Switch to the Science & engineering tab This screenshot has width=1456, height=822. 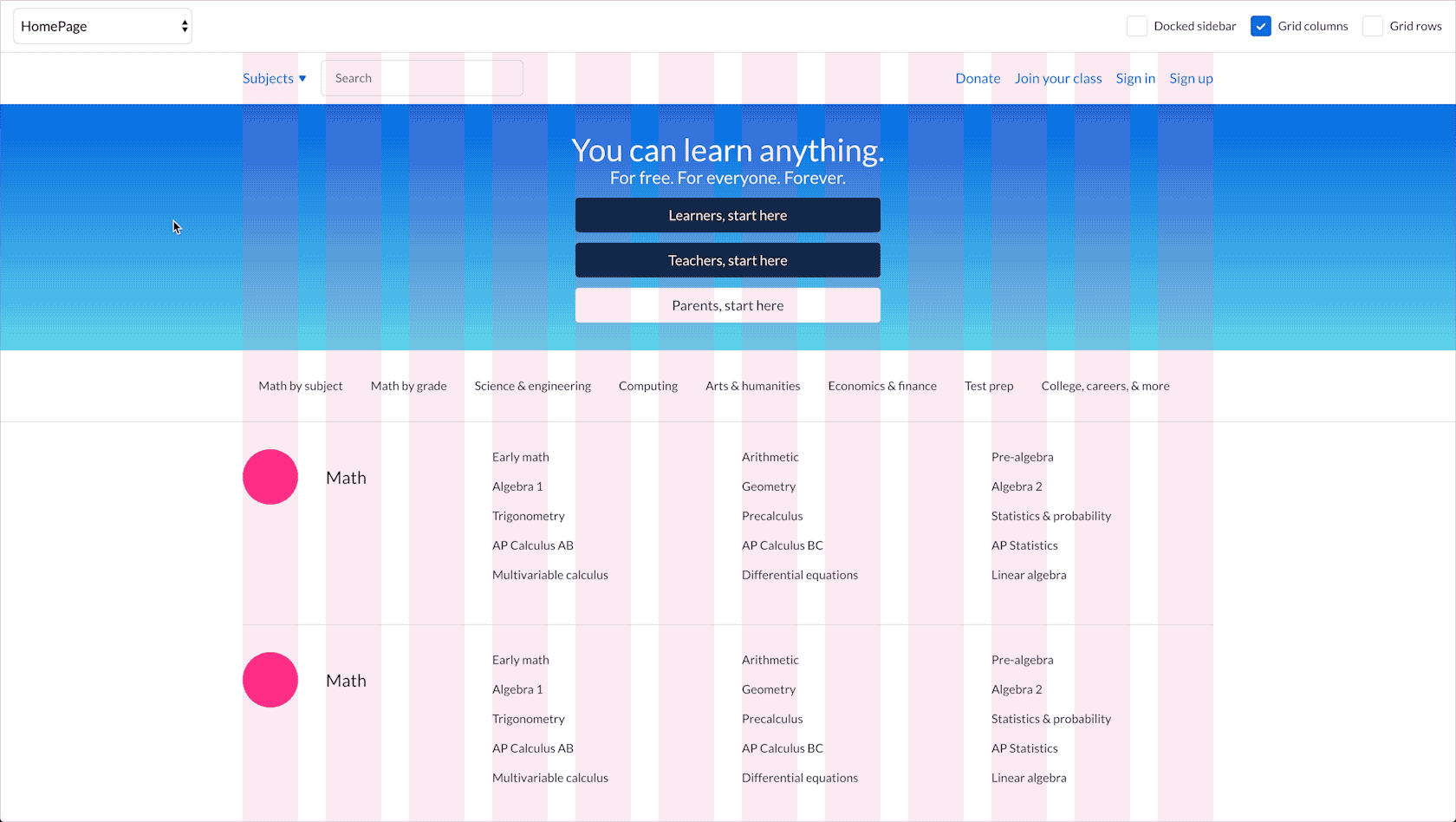tap(533, 386)
